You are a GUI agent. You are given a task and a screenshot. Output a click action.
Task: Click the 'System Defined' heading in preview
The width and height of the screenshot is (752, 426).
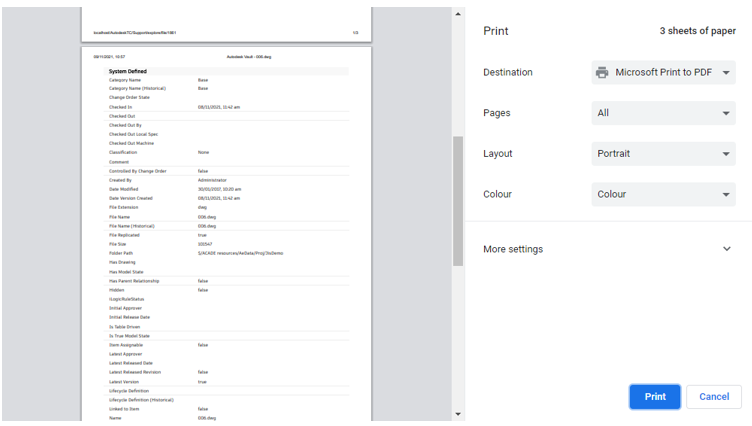tap(128, 71)
